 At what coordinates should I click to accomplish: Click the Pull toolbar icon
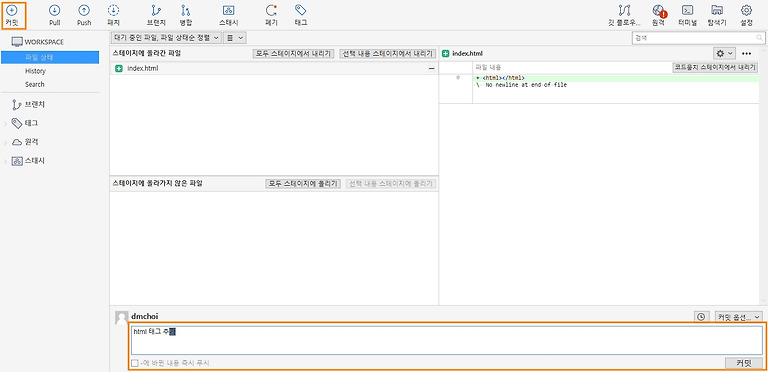tap(55, 15)
